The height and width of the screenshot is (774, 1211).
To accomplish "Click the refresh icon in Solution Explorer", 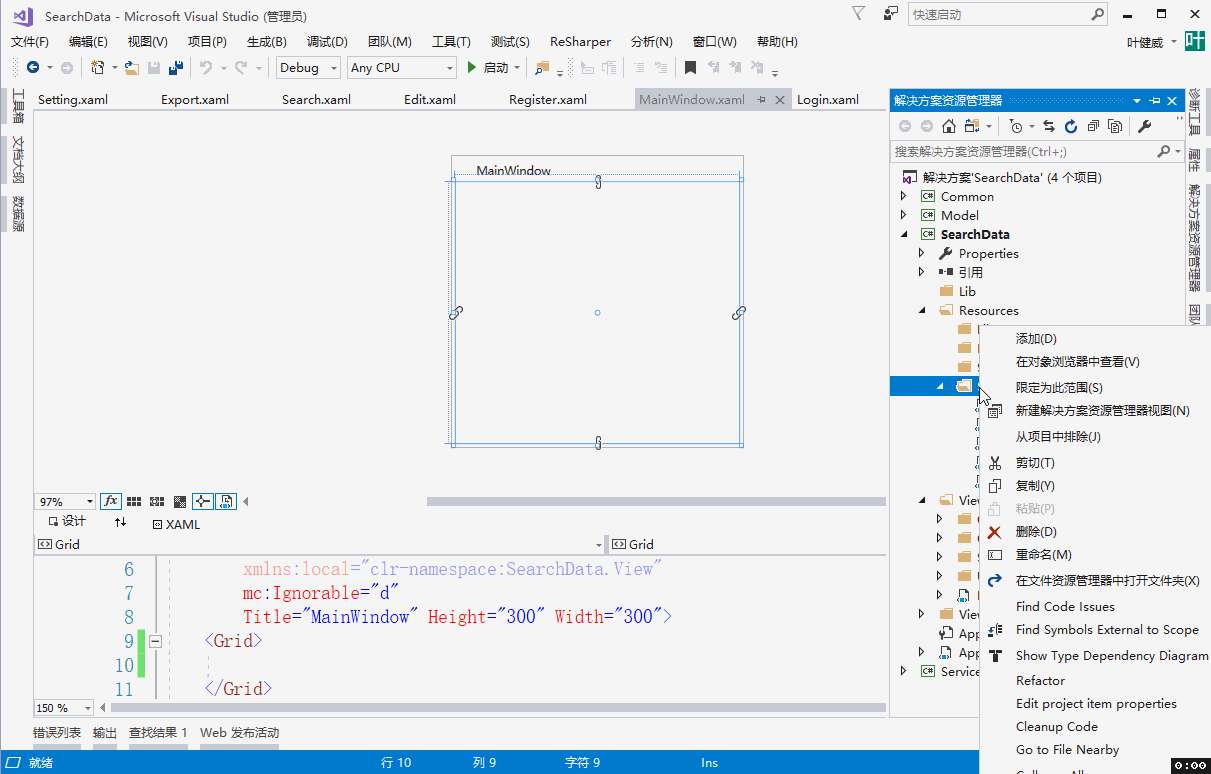I will click(x=1071, y=126).
